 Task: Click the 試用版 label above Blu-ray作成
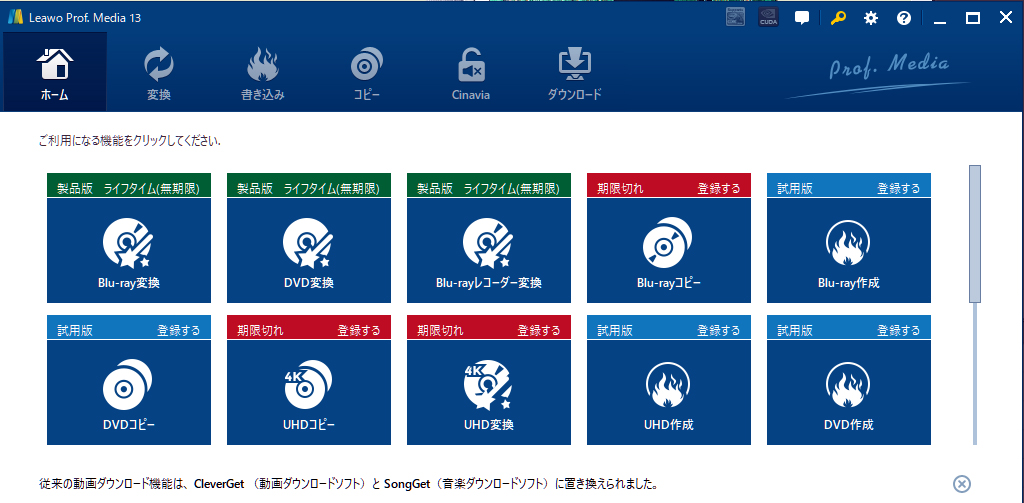(795, 189)
